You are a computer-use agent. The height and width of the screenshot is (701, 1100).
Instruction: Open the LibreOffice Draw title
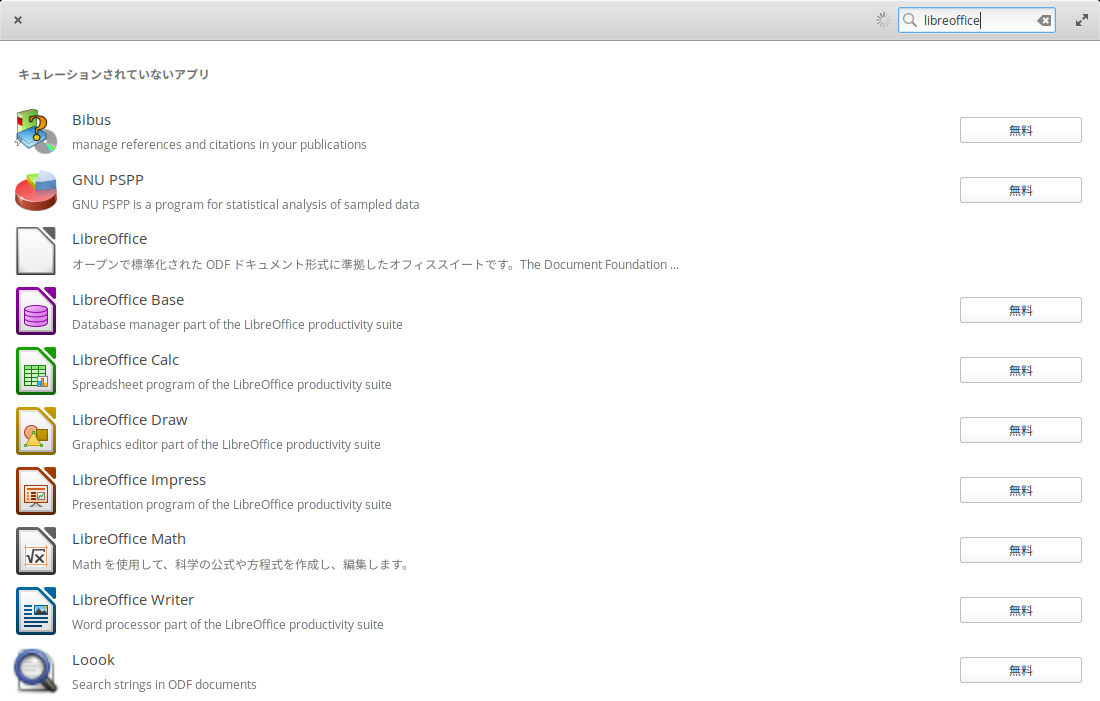(130, 420)
